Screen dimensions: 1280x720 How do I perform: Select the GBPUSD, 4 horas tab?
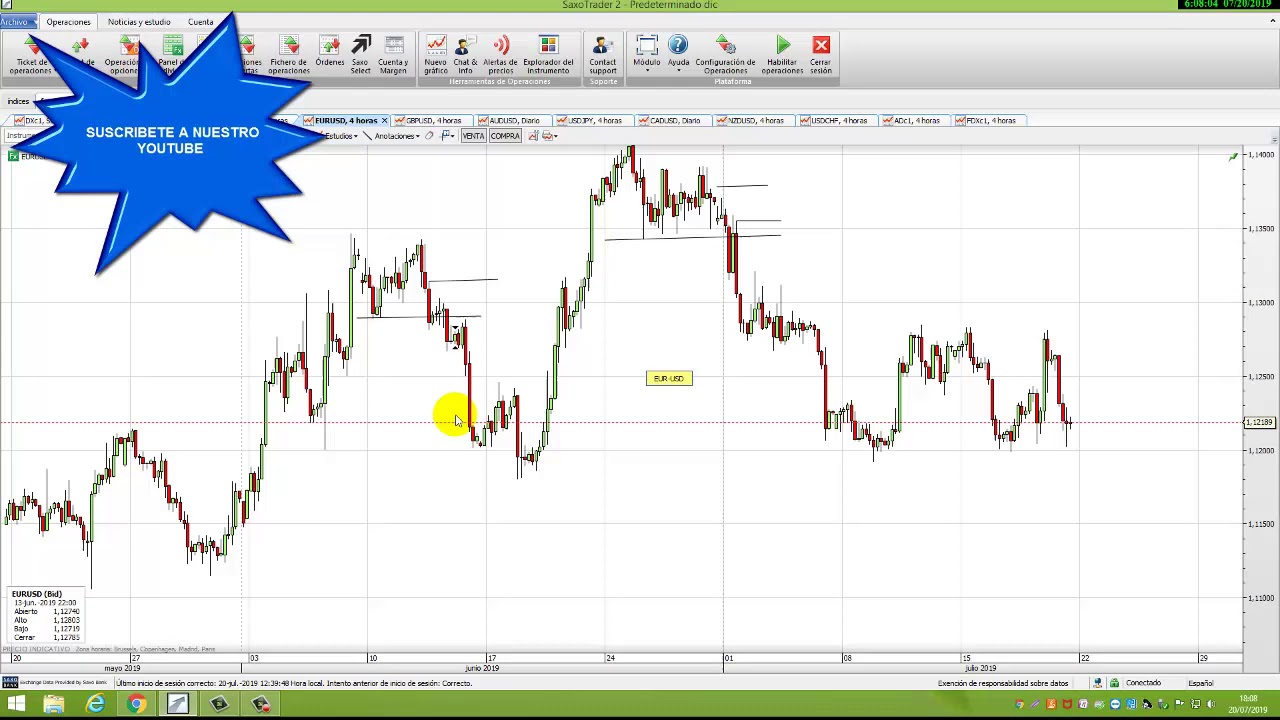tap(433, 120)
